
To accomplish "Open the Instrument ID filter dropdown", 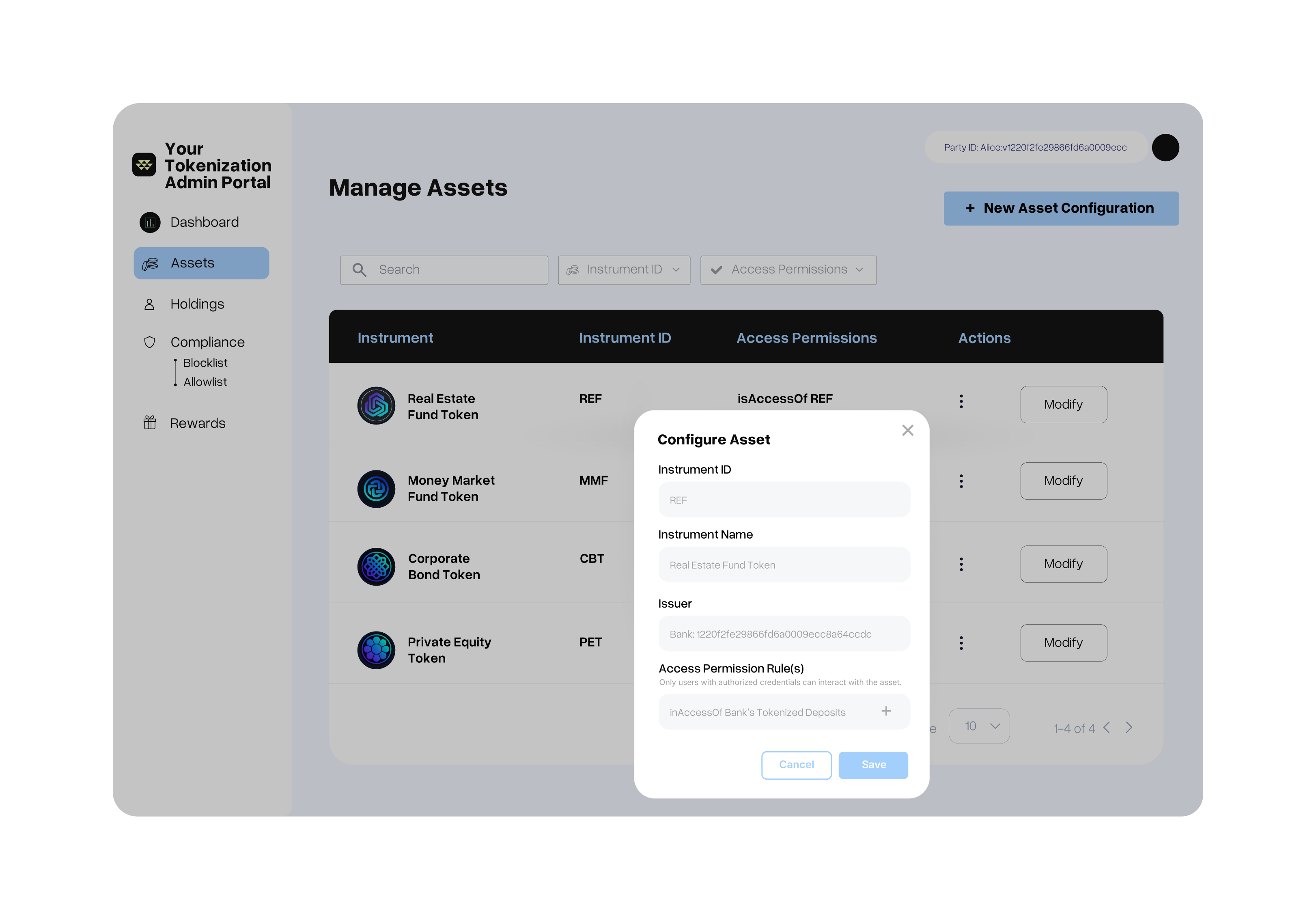I will pos(624,270).
